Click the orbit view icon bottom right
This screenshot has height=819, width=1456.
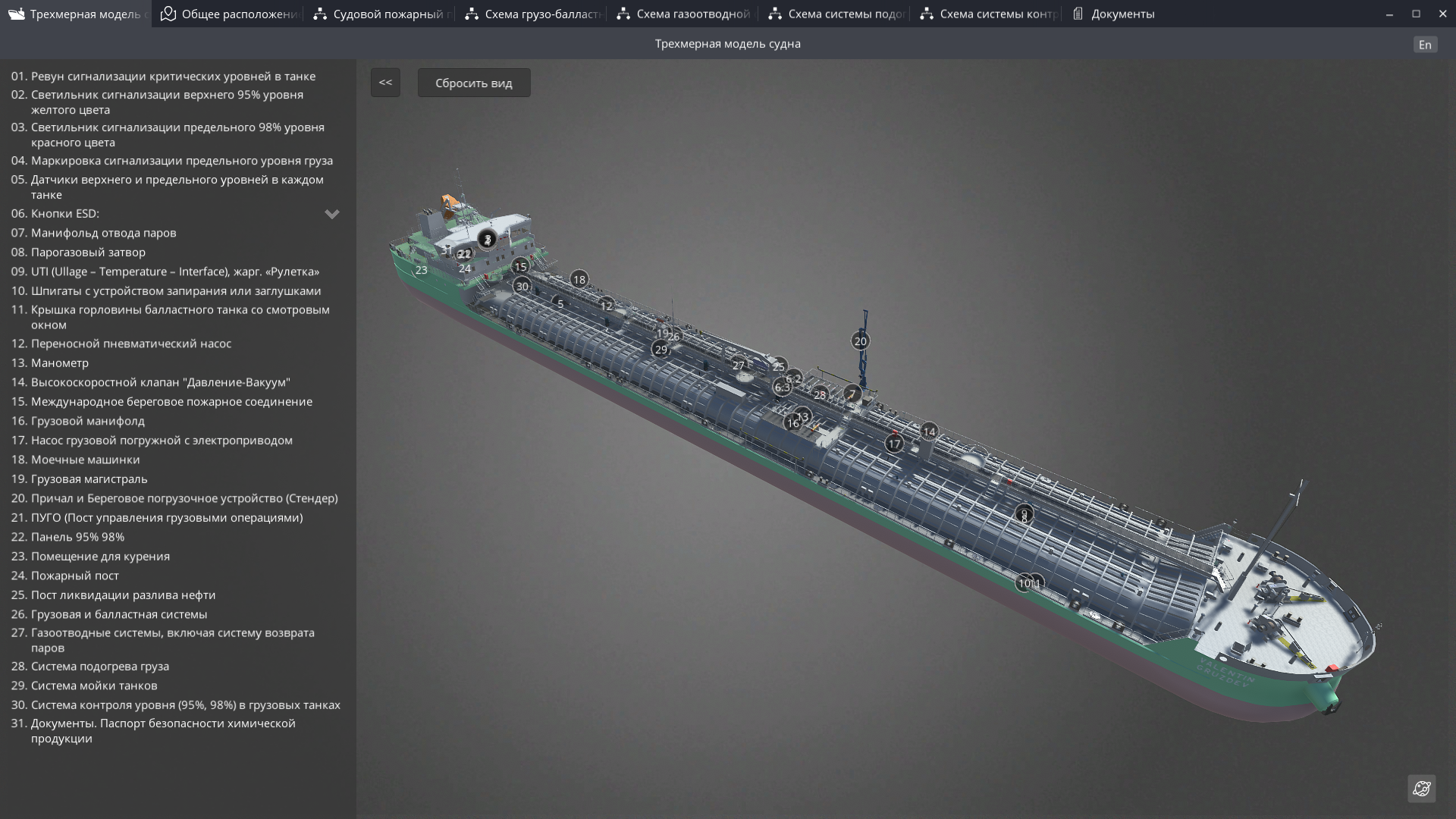click(1421, 788)
